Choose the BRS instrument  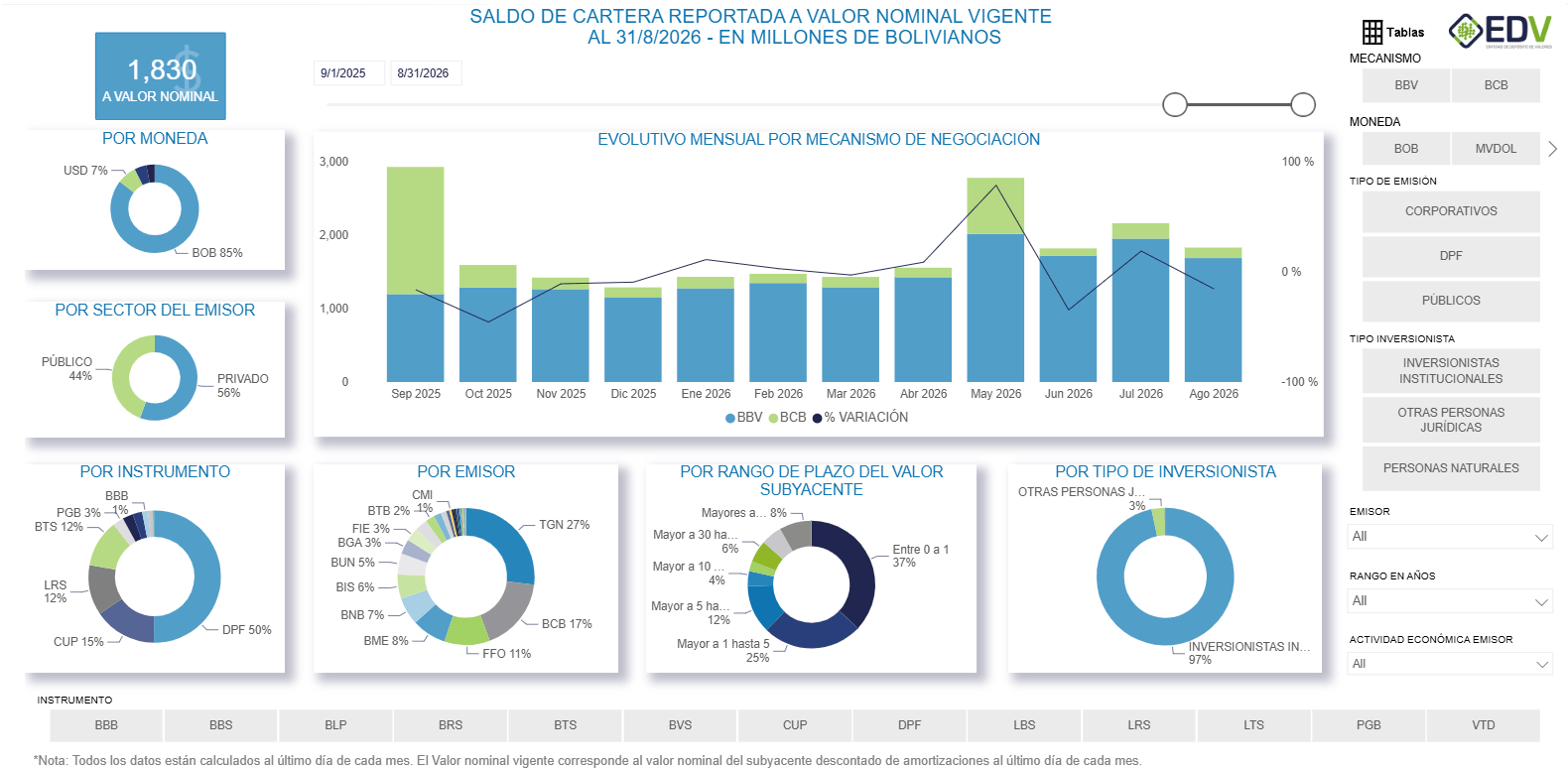[451, 725]
